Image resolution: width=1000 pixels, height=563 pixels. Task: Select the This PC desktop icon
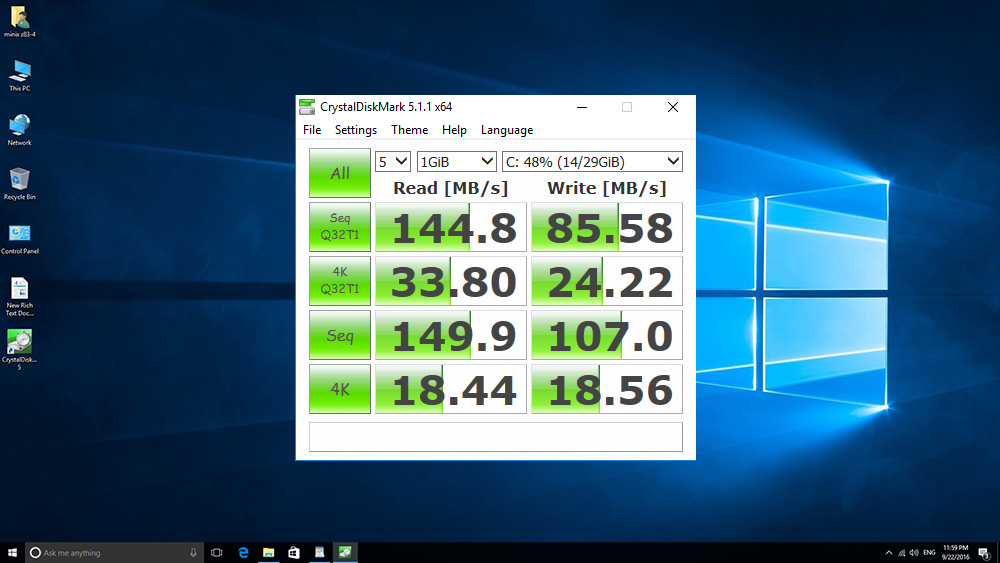(19, 73)
